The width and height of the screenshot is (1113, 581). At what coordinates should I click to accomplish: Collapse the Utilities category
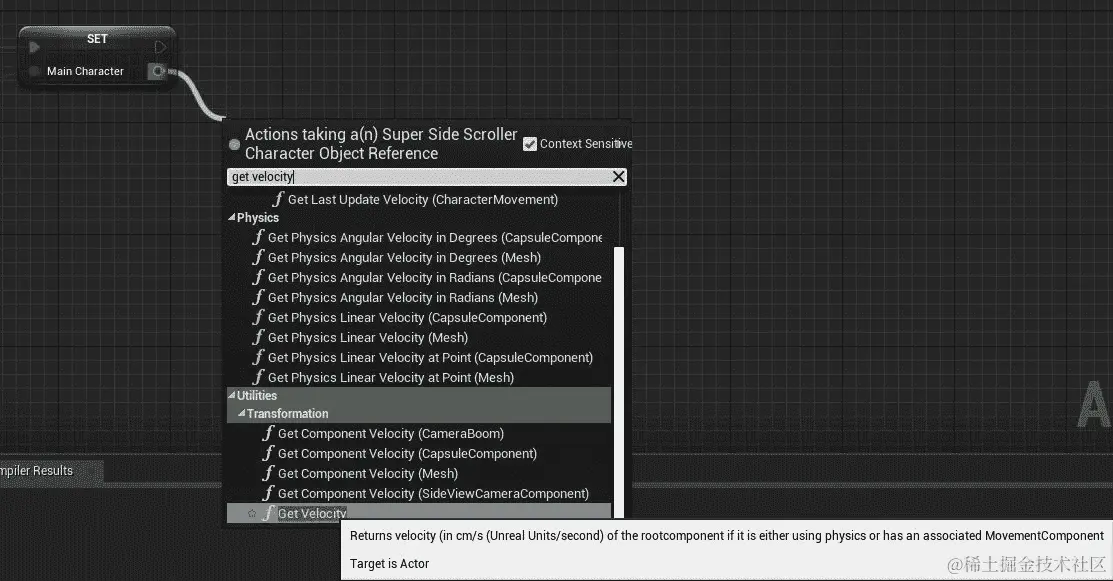[x=231, y=395]
